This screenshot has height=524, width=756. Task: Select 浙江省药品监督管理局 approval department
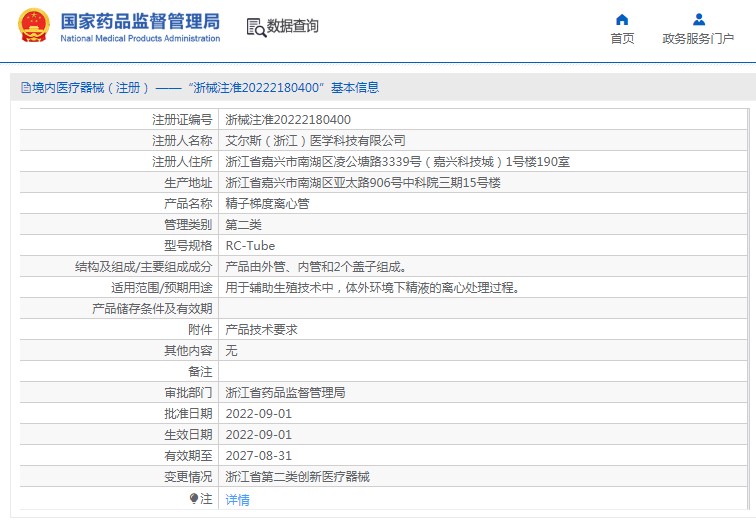[x=285, y=393]
